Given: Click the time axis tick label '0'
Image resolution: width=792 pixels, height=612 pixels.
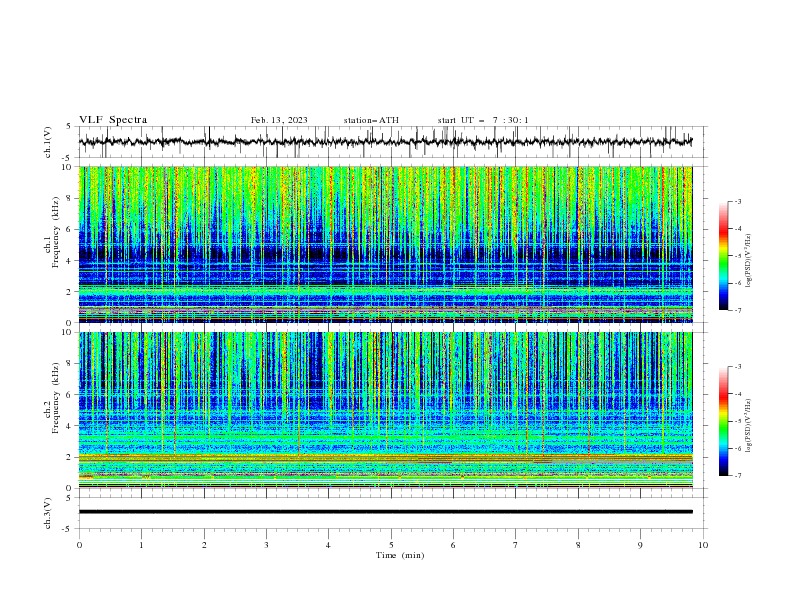Looking at the screenshot, I should tap(79, 545).
